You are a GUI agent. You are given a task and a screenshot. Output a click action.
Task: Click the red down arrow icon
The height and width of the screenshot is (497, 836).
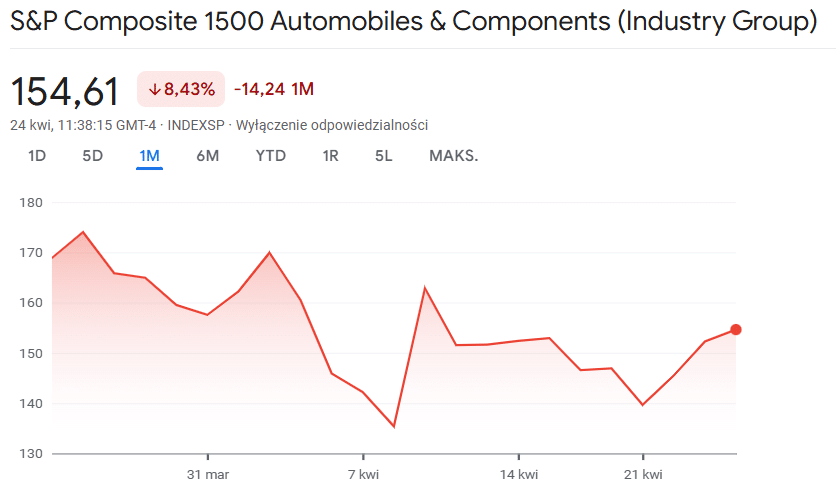(x=154, y=89)
